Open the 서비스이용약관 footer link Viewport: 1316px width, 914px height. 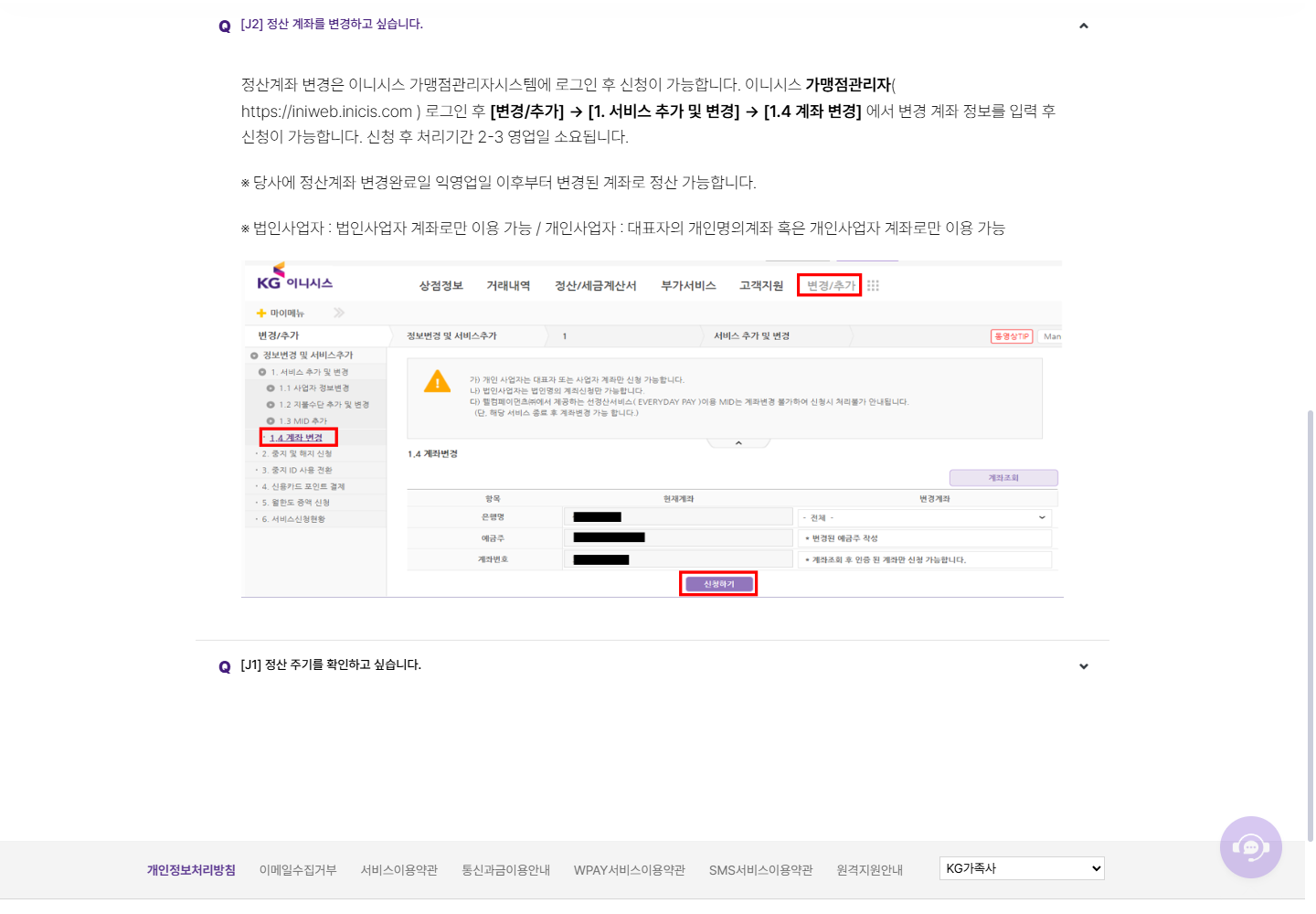tap(399, 870)
